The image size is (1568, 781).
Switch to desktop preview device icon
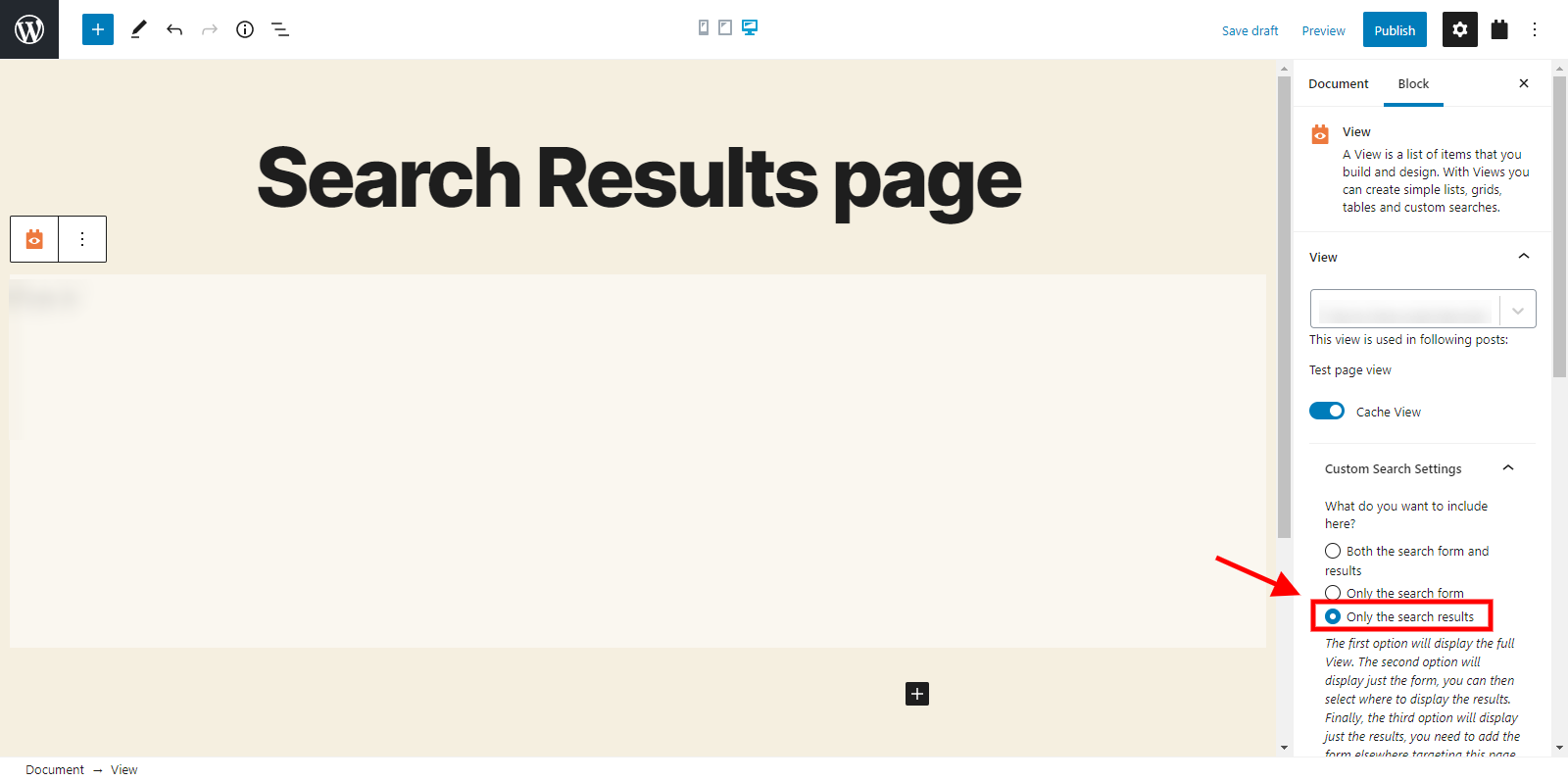[750, 27]
